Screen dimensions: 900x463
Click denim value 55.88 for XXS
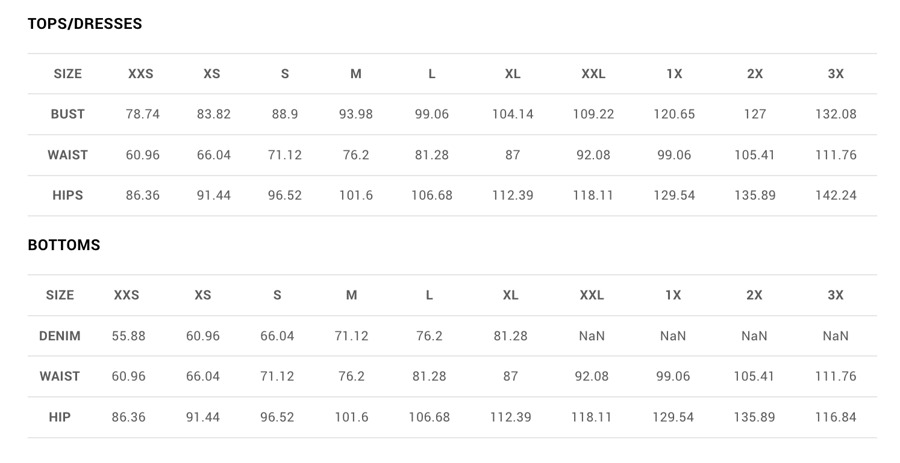click(x=128, y=336)
